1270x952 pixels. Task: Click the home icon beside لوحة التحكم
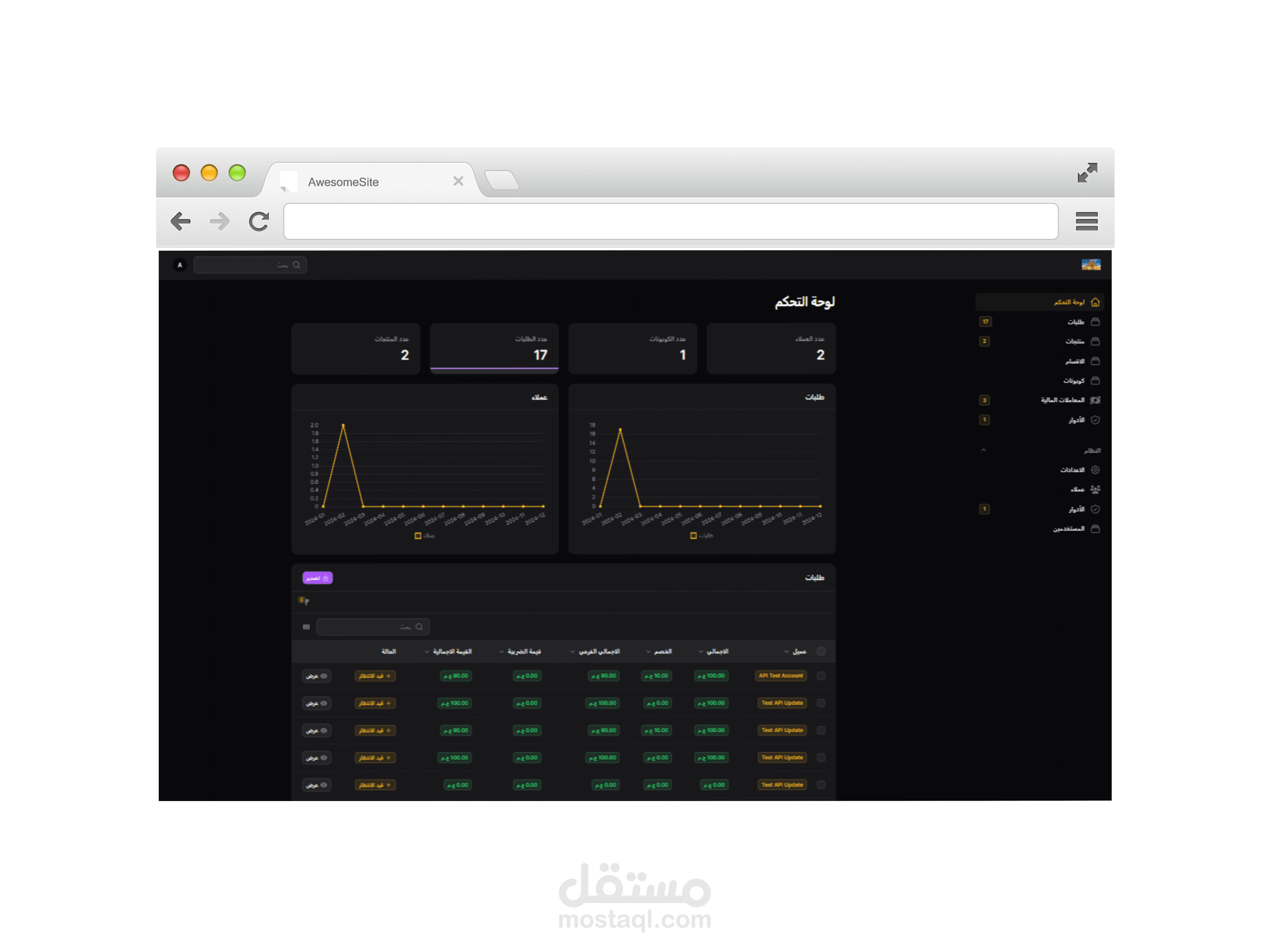(1095, 302)
